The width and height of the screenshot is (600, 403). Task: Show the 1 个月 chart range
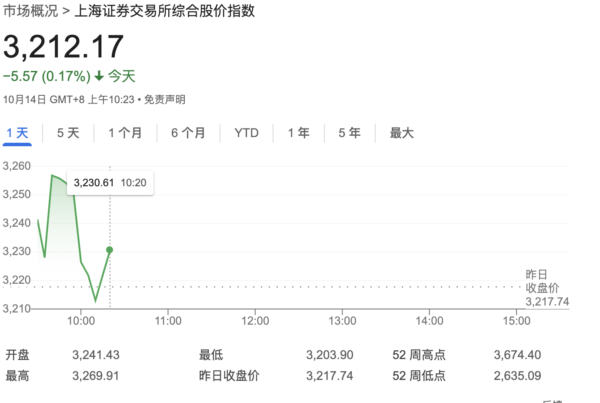click(125, 133)
